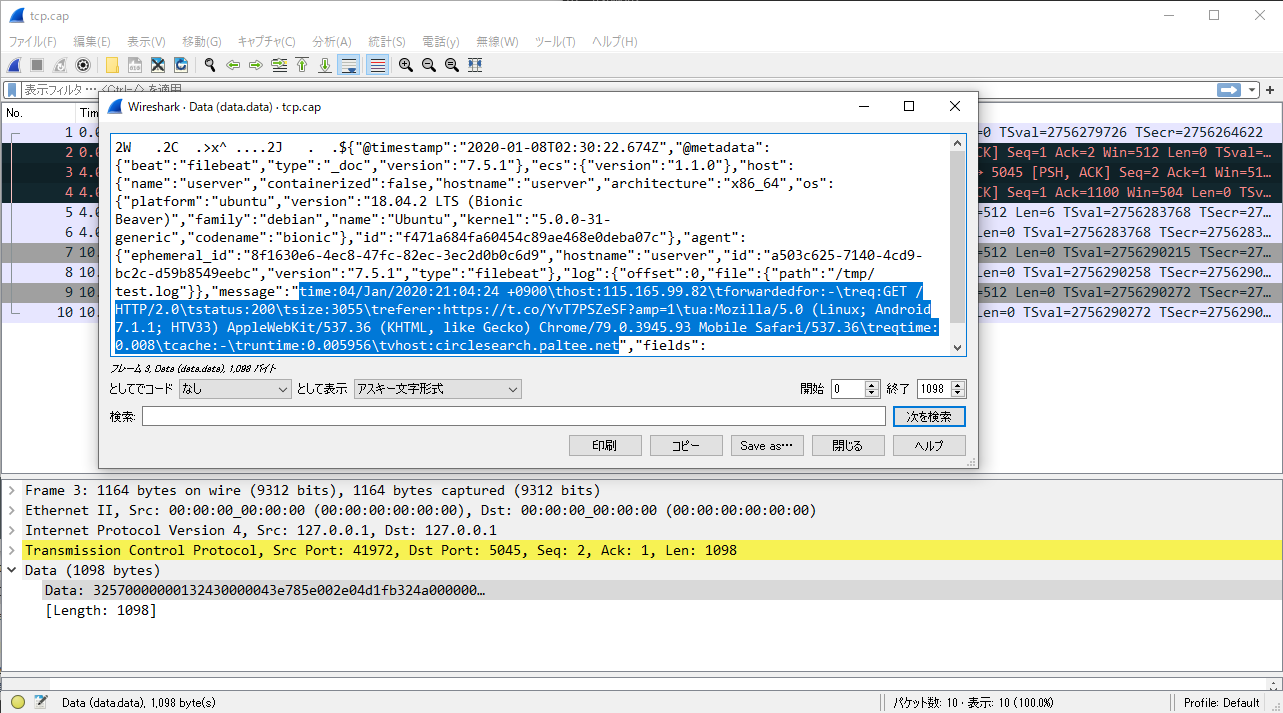Open the 'としてデコード' dropdown
This screenshot has height=713, width=1283.
point(235,389)
